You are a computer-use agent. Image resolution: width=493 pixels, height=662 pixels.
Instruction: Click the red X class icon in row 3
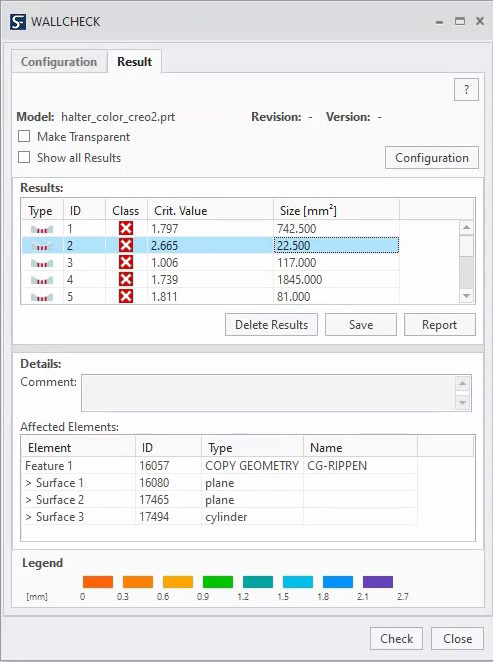tap(126, 263)
